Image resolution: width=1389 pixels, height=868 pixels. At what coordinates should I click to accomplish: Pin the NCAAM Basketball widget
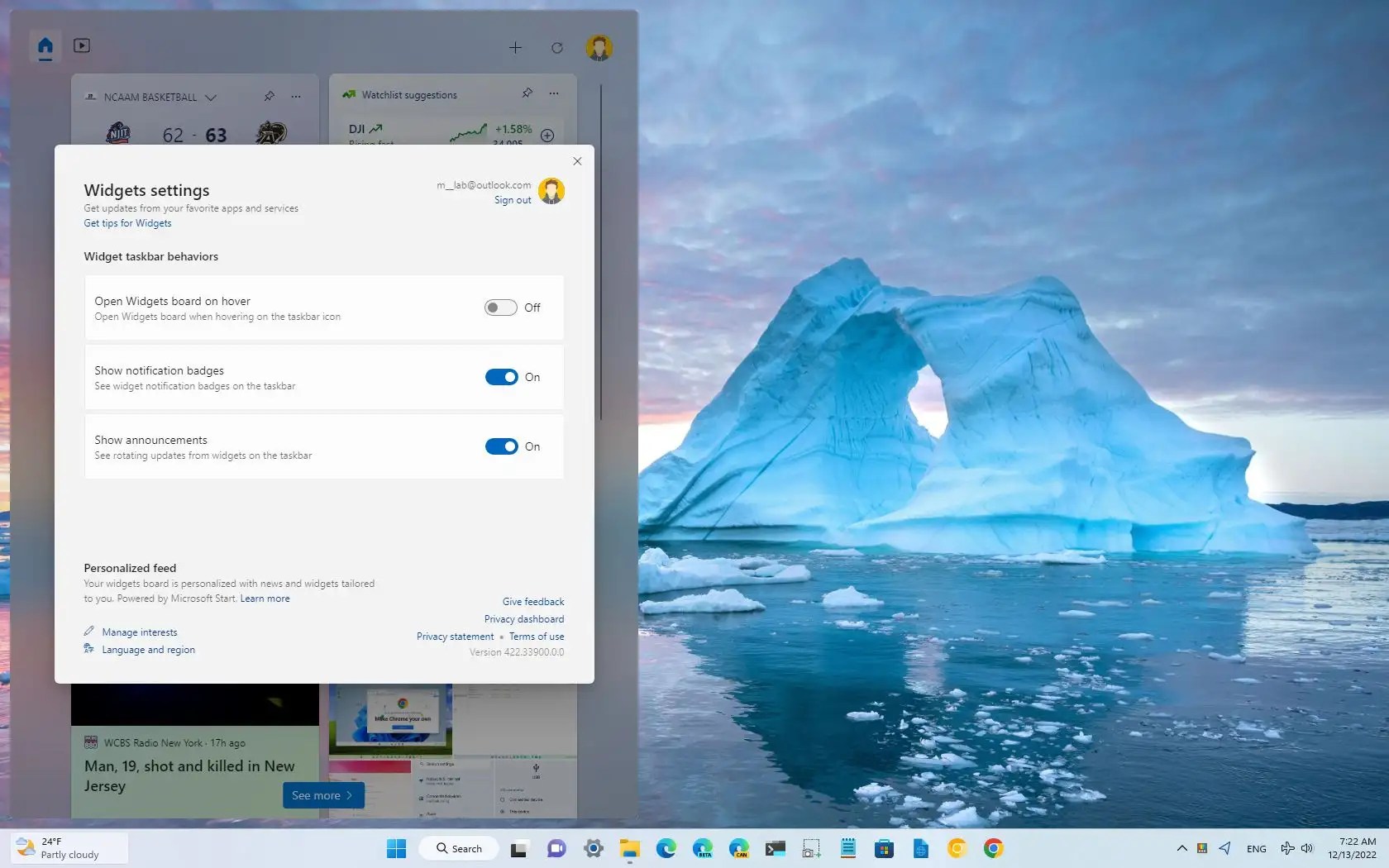click(269, 97)
